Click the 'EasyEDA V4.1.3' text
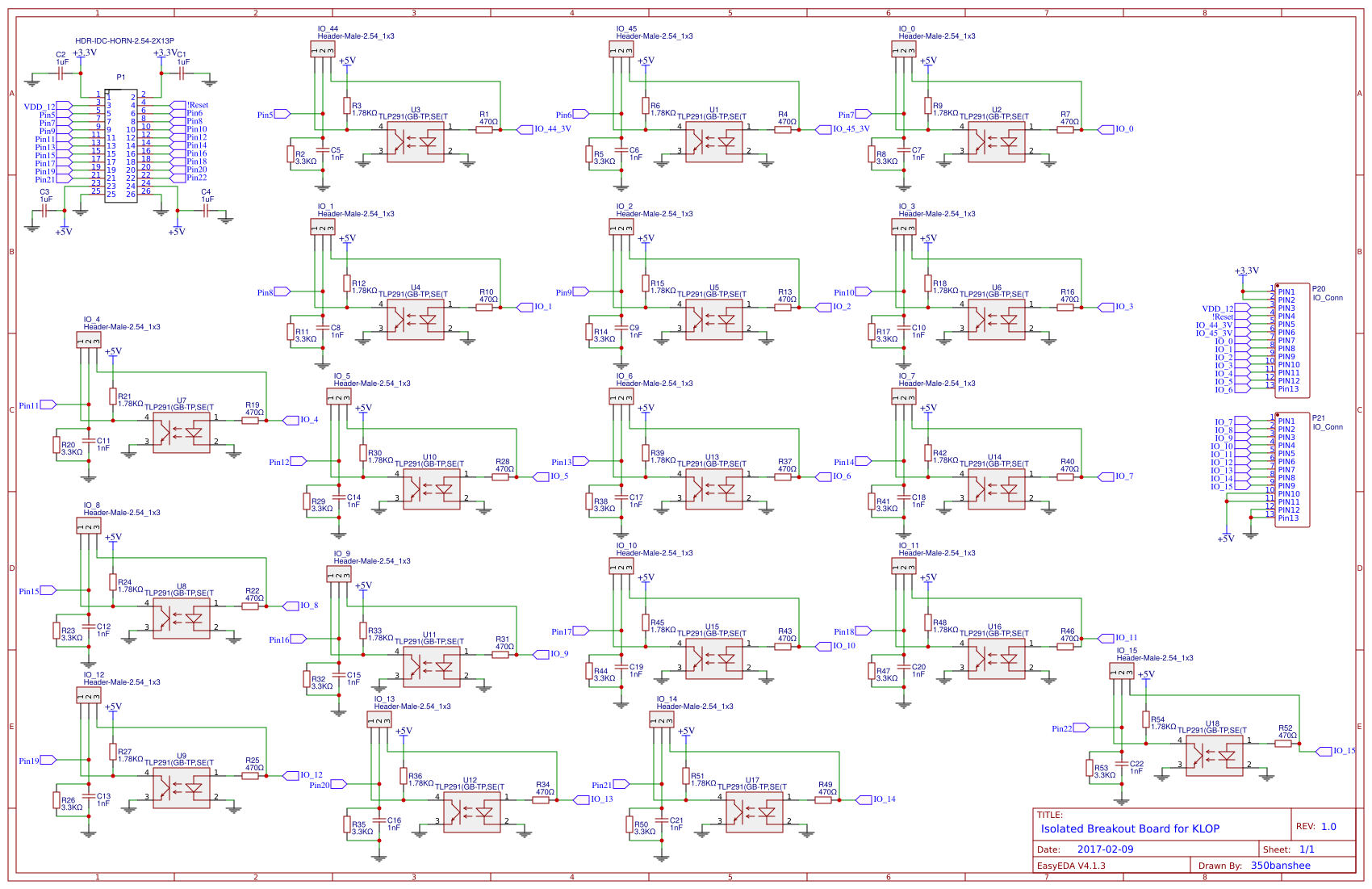This screenshot has width=1372, height=889. point(1071,866)
